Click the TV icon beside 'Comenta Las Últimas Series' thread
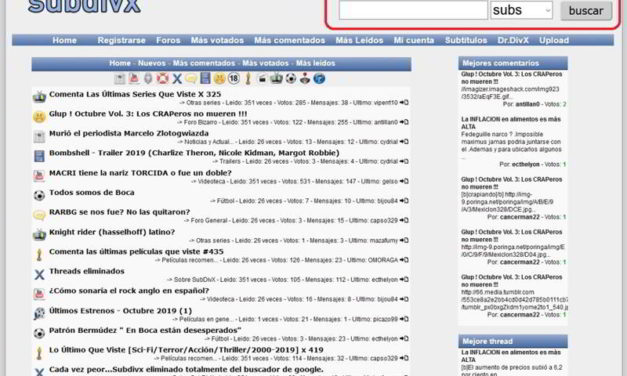 click(x=39, y=97)
